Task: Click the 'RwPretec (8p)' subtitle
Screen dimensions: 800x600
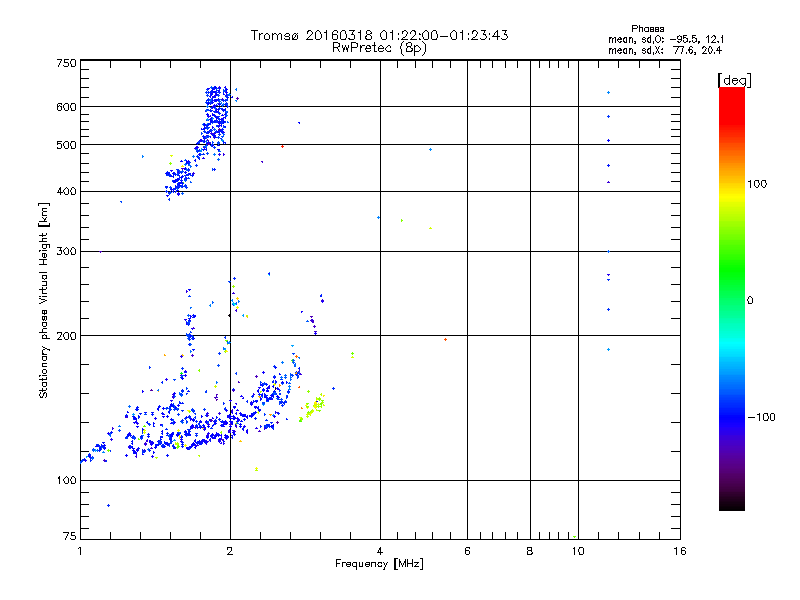Action: (379, 48)
